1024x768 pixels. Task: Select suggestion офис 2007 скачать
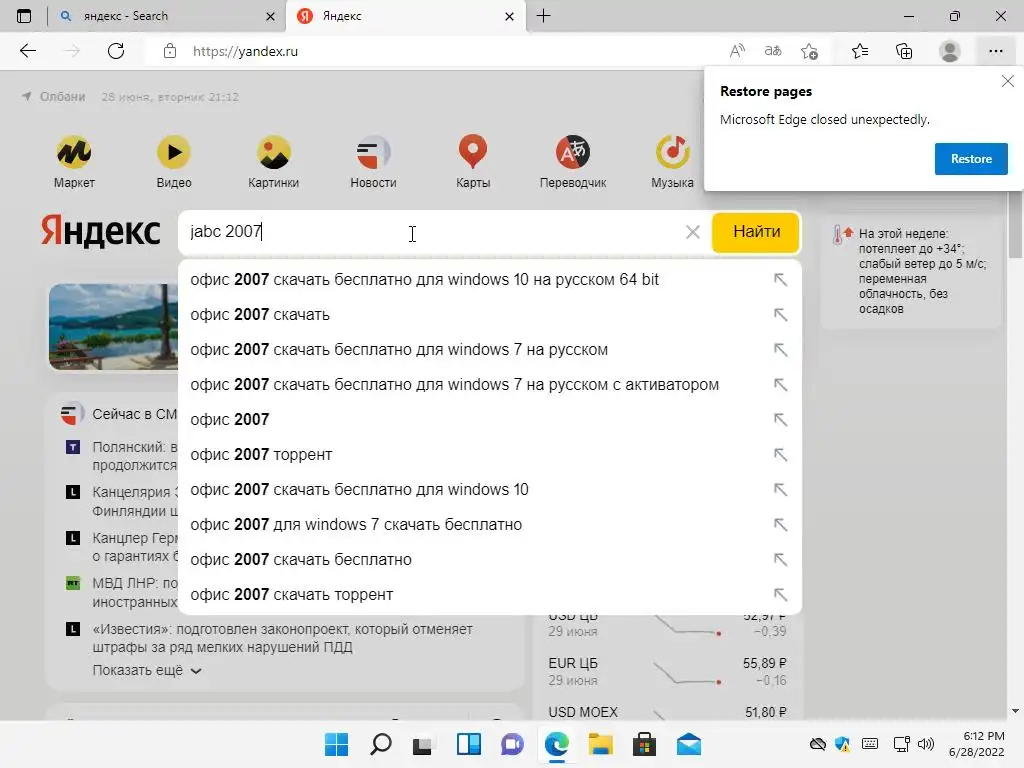pos(490,315)
